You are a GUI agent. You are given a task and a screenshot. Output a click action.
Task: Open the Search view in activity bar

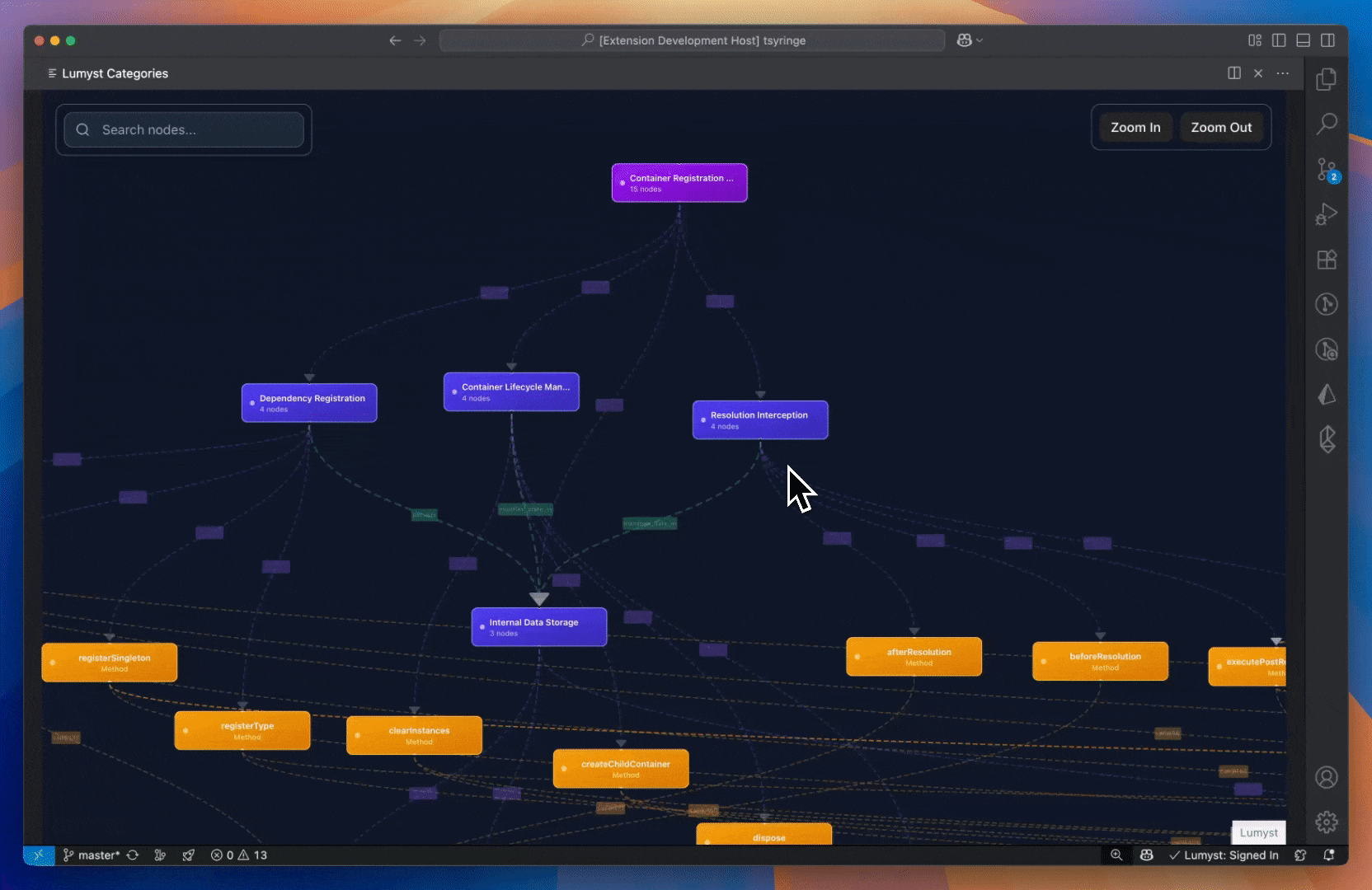point(1327,124)
